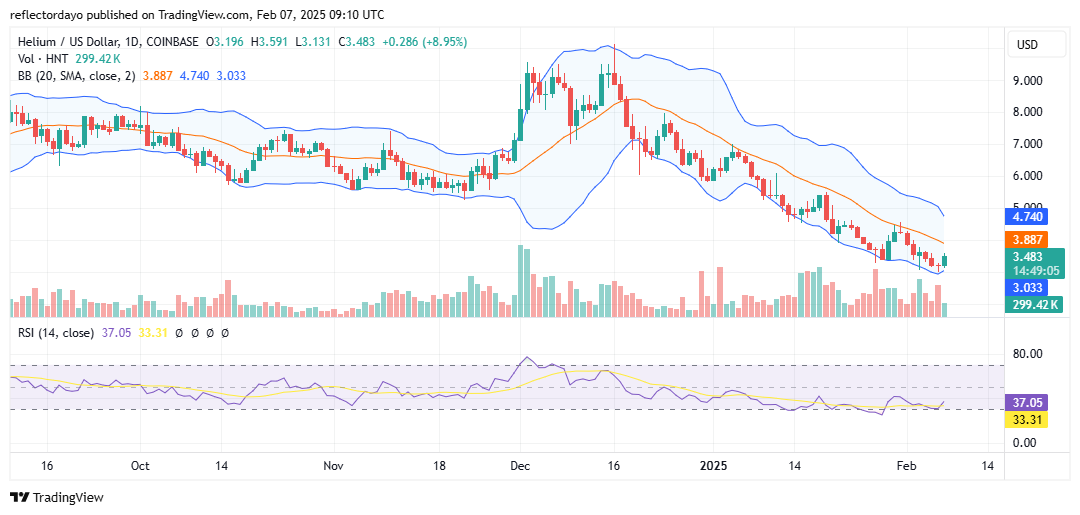The image size is (1080, 515).
Task: Click the yellow 33.31 value in RSI legend
Action: 151,333
